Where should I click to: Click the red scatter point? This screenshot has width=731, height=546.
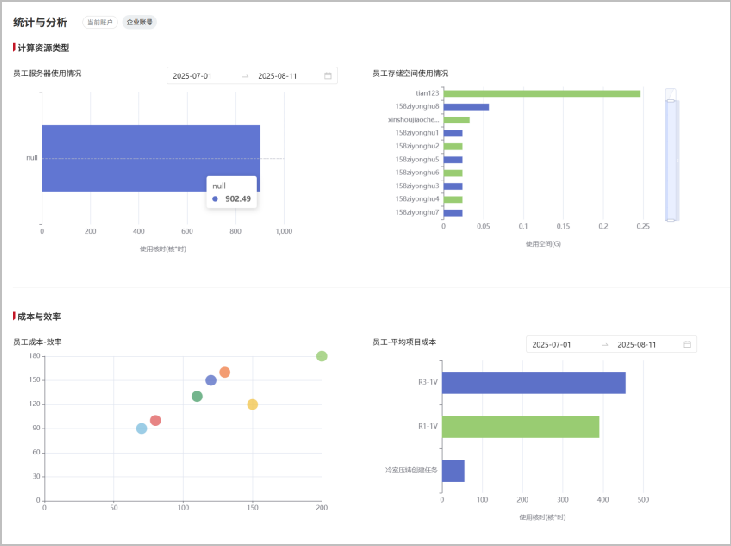155,421
